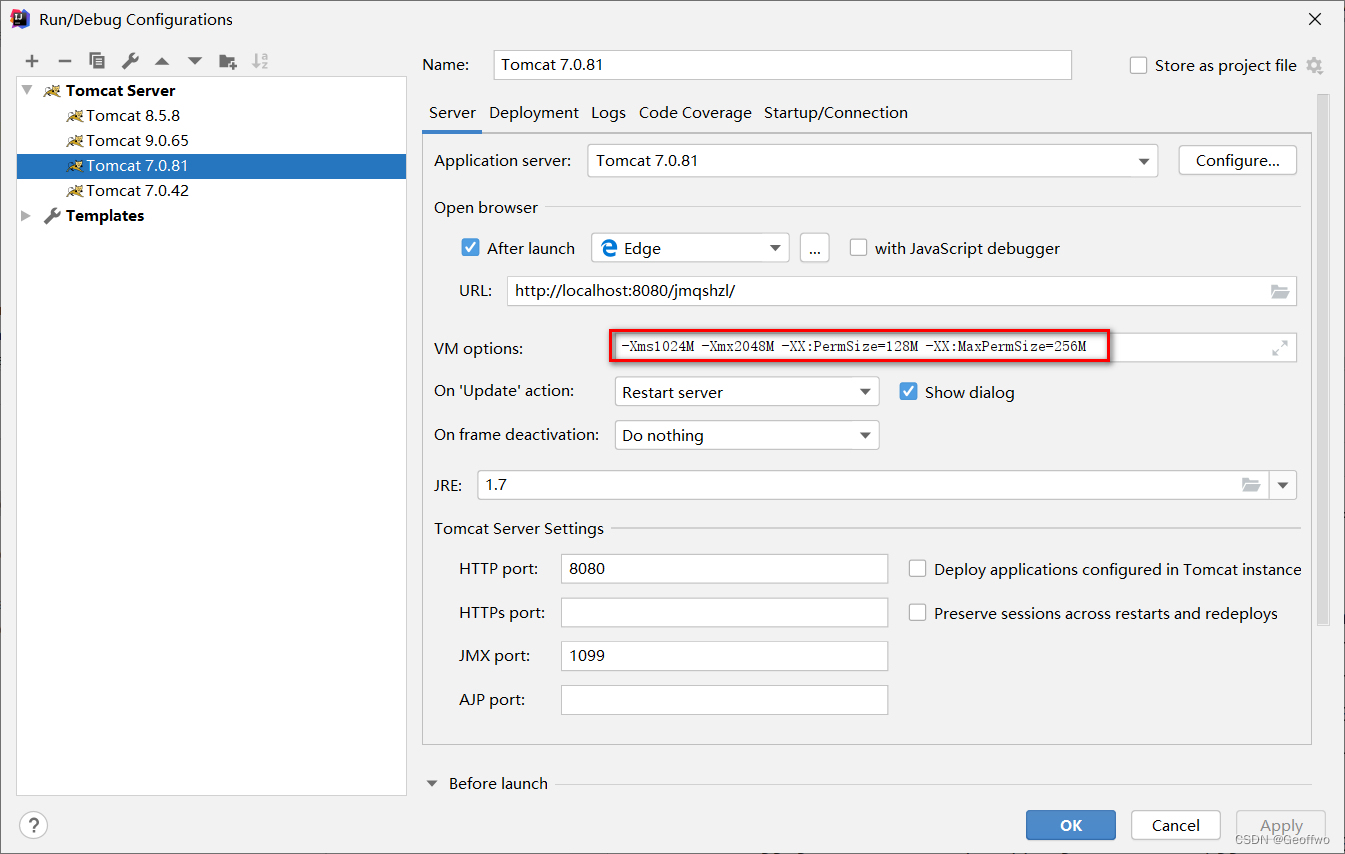Browse folder icon in URL field
The height and width of the screenshot is (854, 1345).
coord(1280,291)
